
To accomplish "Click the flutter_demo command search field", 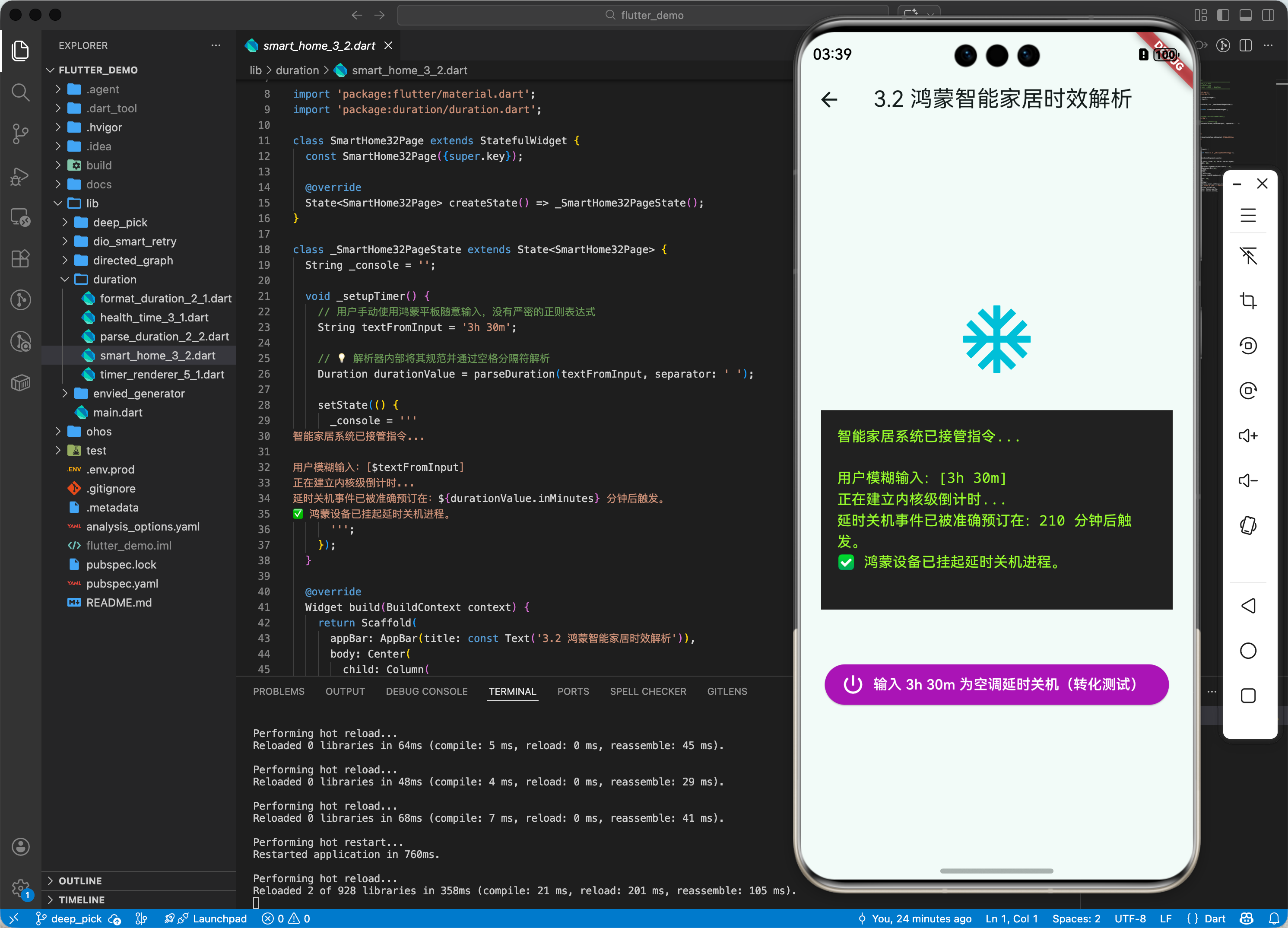I will 643,15.
